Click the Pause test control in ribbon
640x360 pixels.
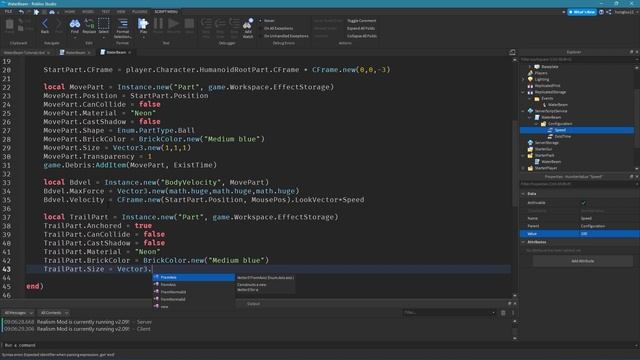[158, 25]
